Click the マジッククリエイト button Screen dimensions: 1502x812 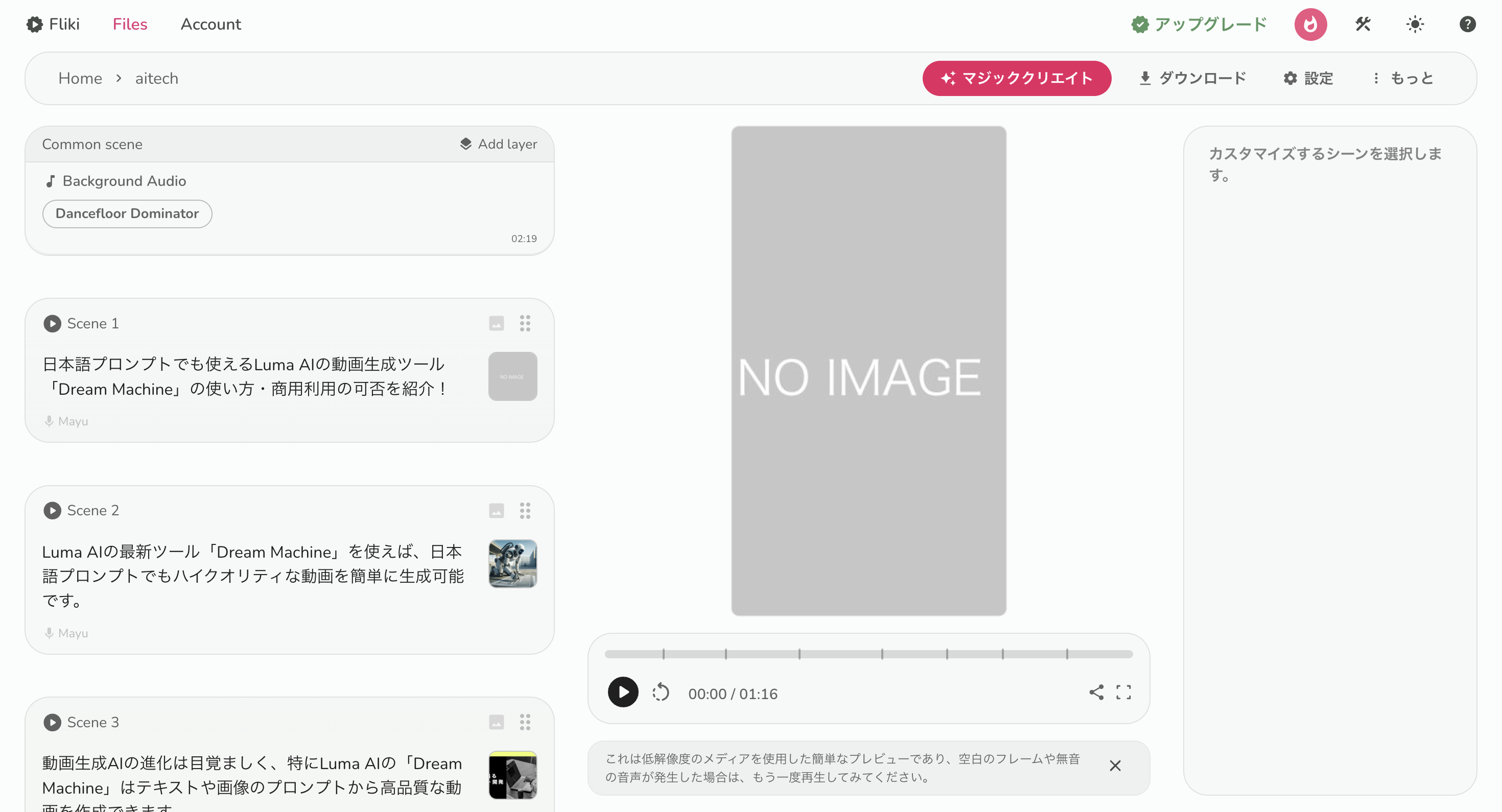pyautogui.click(x=1016, y=78)
